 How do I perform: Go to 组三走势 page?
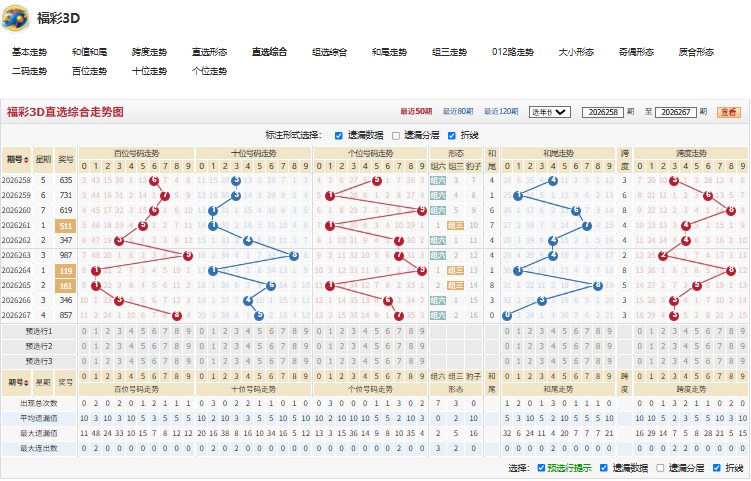pos(449,52)
